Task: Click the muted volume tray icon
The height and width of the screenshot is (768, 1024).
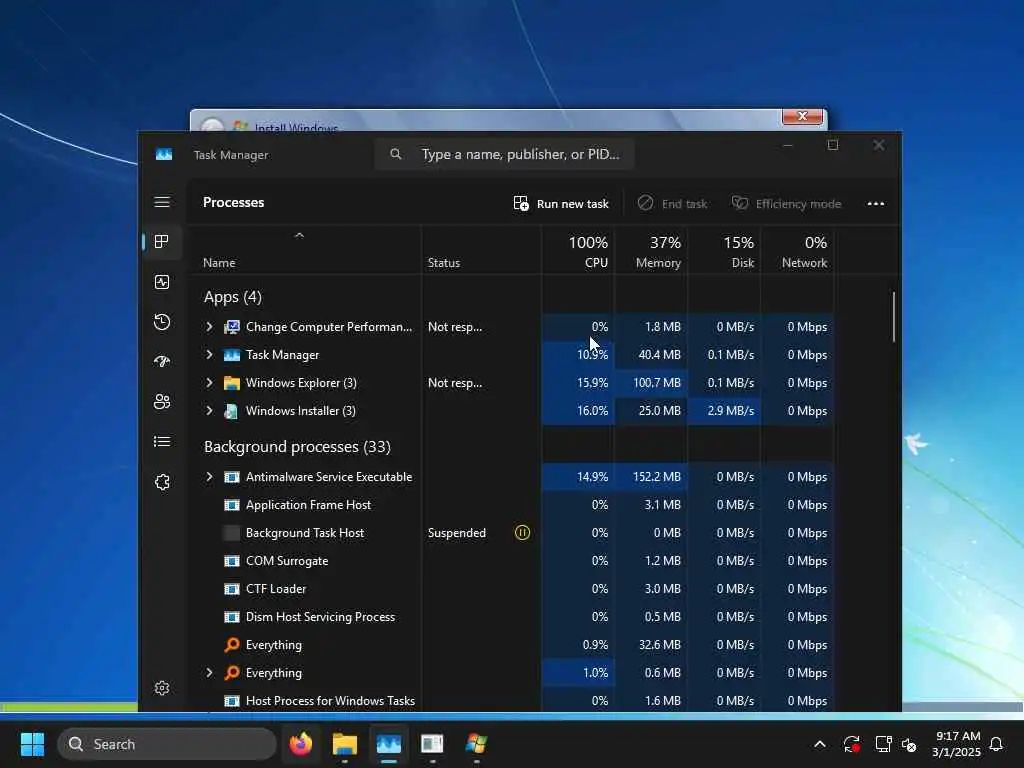Action: point(908,744)
